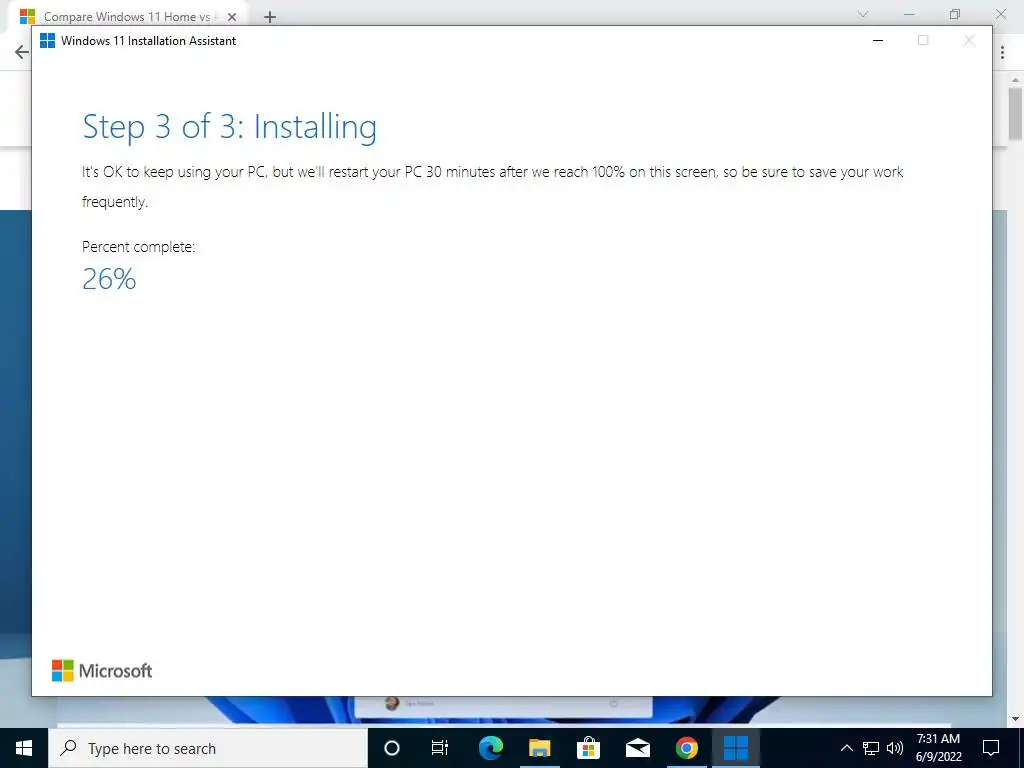The width and height of the screenshot is (1024, 768).
Task: Click the 7:31 AM clock and date
Action: coord(938,748)
